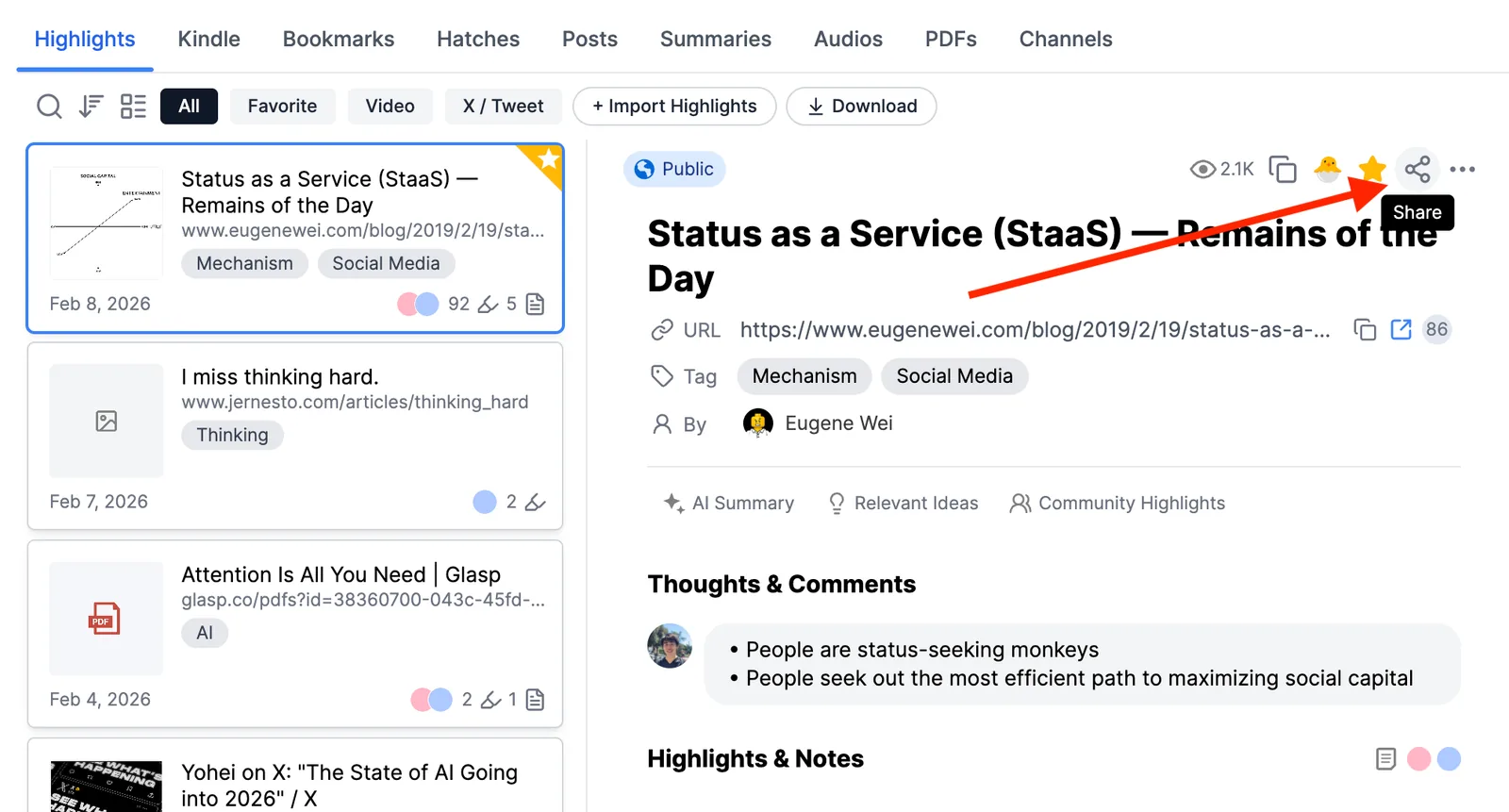Click the commenter avatar in Thoughts & Comments

[x=670, y=646]
